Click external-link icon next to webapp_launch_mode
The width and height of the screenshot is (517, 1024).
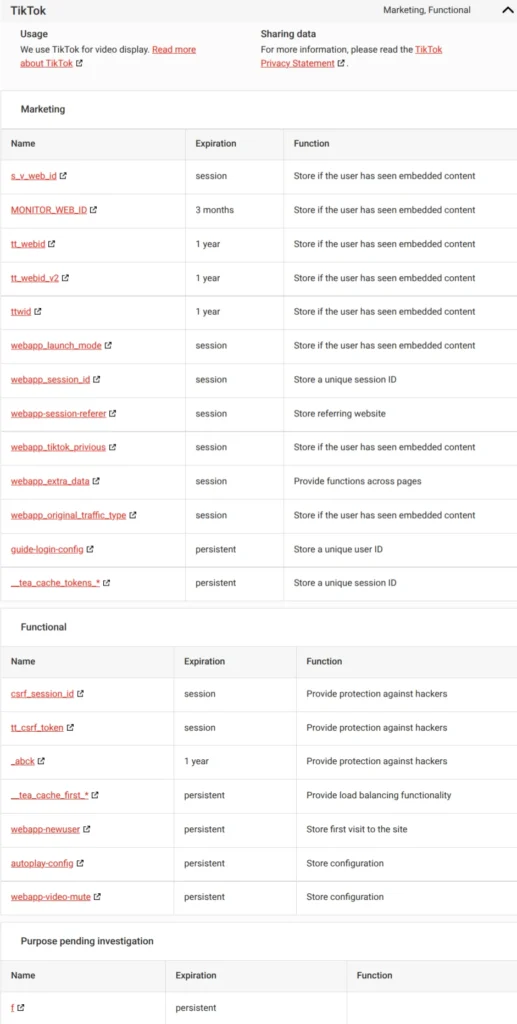[108, 346]
